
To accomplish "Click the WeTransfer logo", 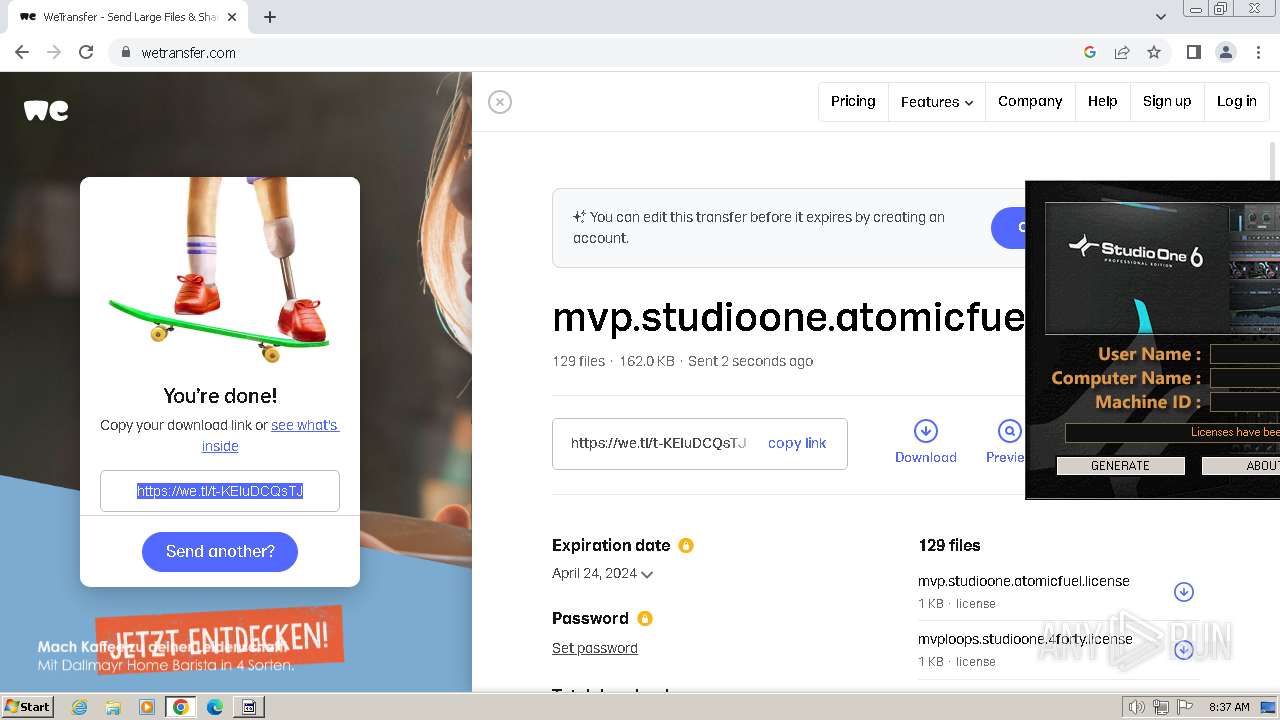I will (x=46, y=111).
